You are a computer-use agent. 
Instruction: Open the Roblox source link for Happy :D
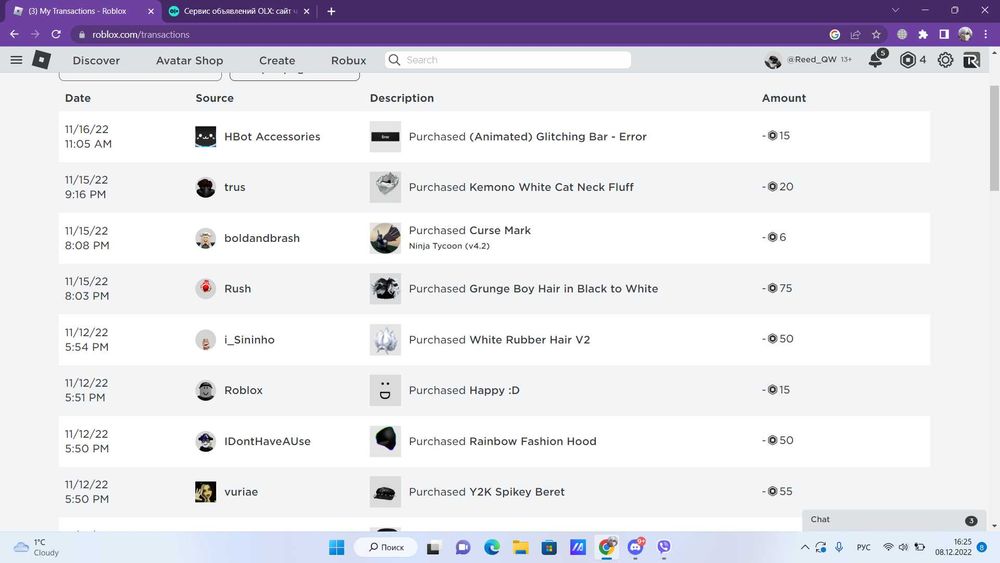(x=243, y=390)
